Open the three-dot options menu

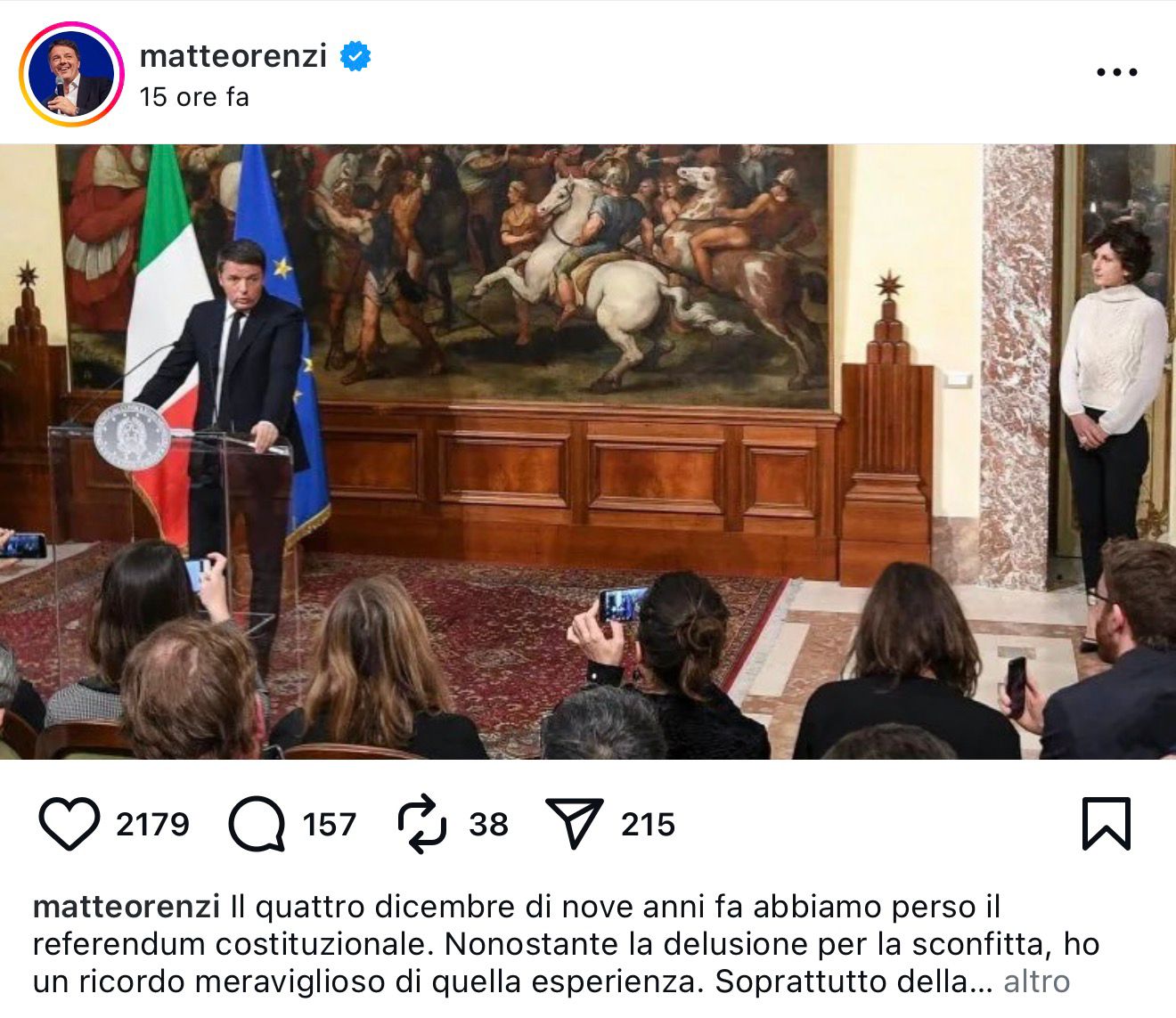pos(1116,72)
